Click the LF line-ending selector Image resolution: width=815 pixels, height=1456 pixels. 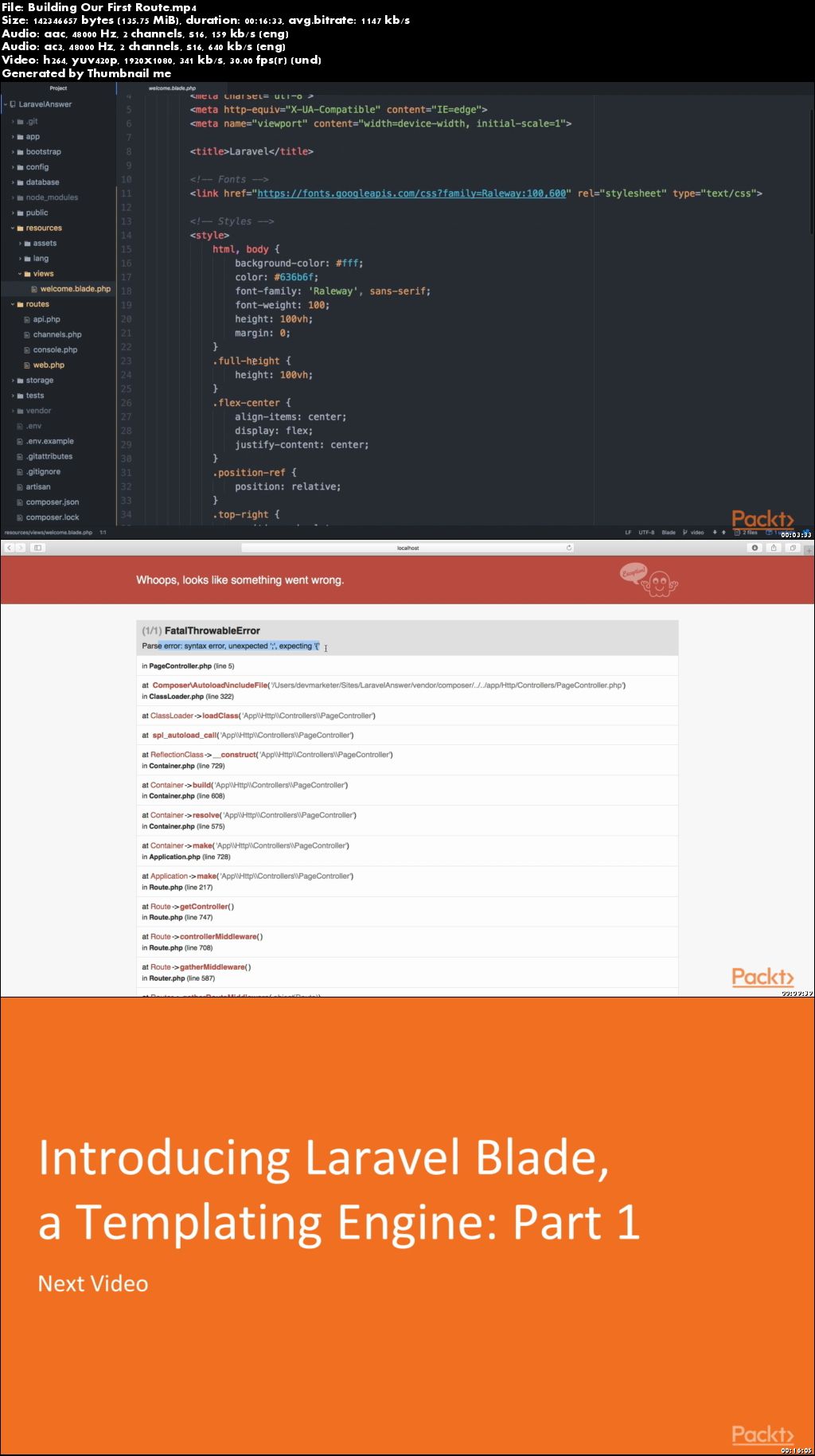coord(628,533)
